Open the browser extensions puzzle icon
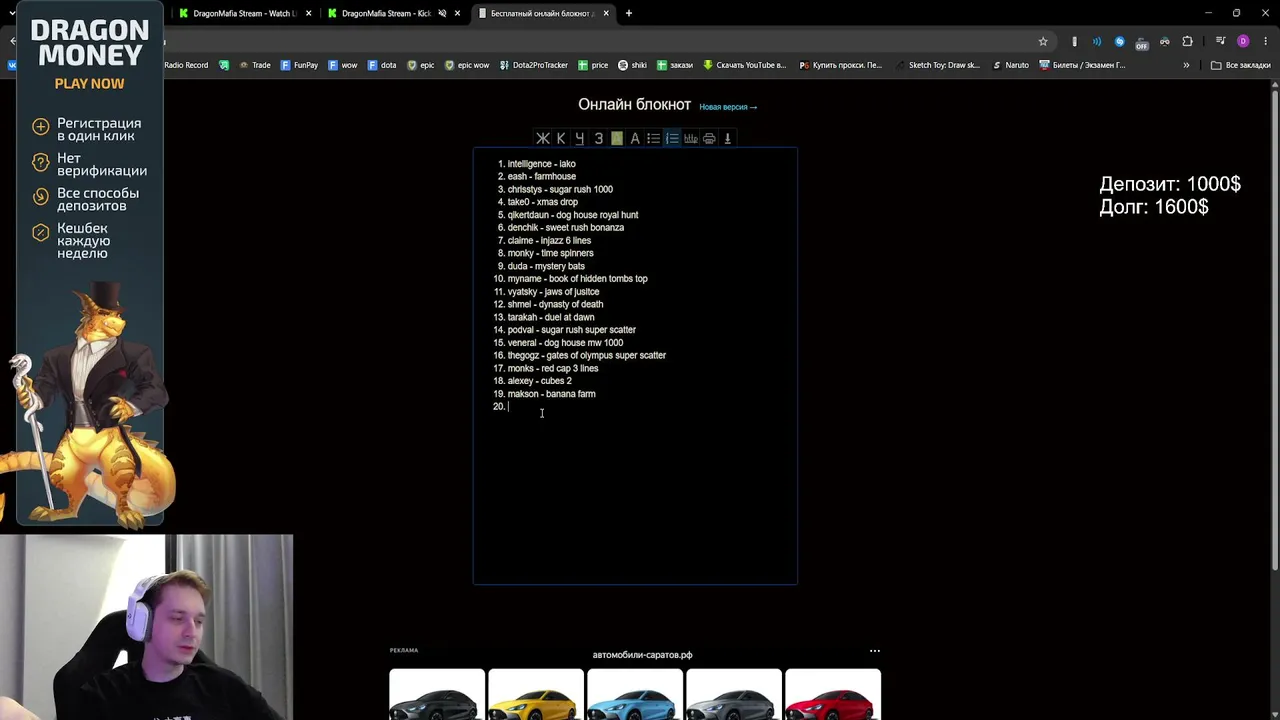Screen dimensions: 1280x720 point(1187,41)
